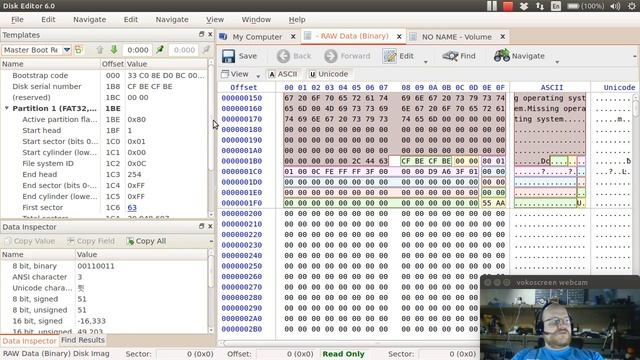Open the network transfer arrows indicator
The width and height of the screenshot is (640, 360).
pos(540,6)
